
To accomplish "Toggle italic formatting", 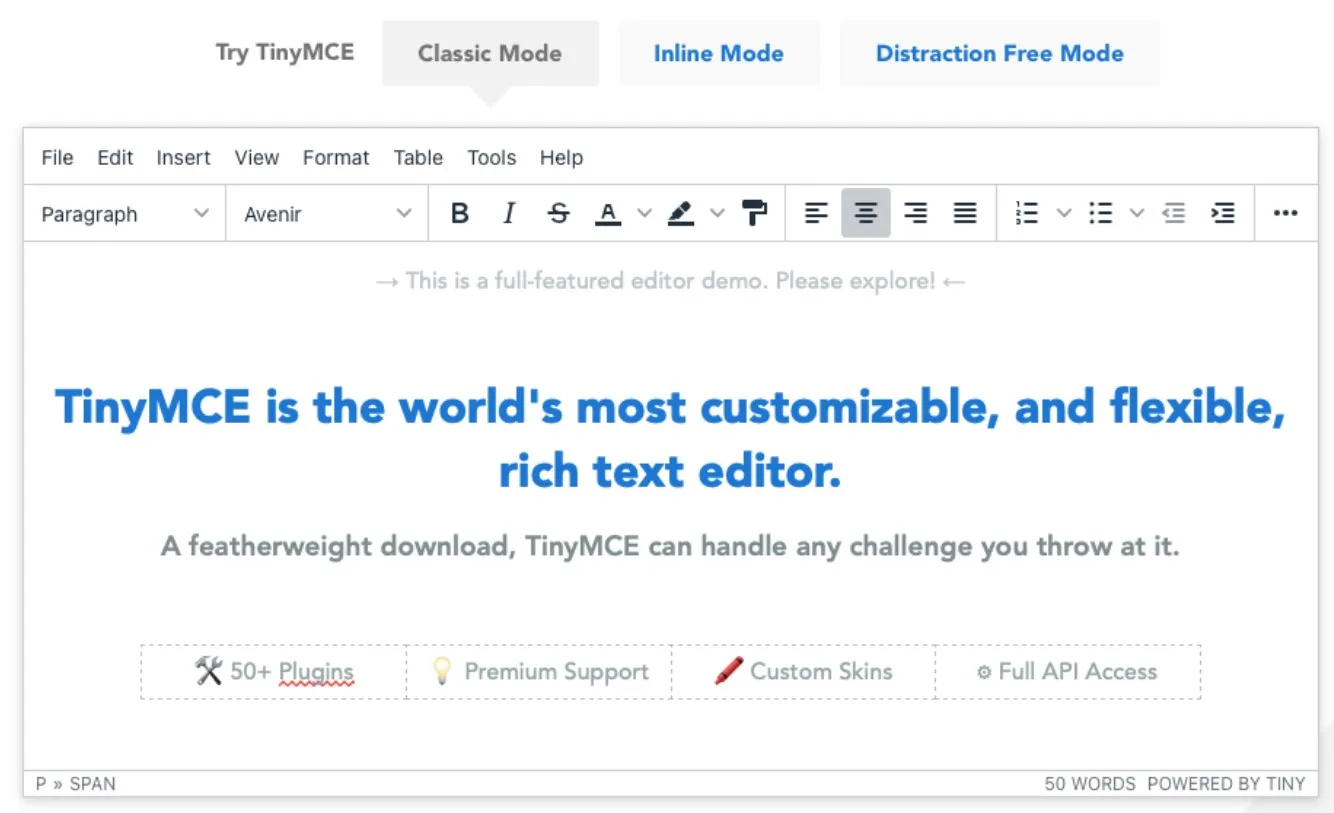I will click(x=509, y=213).
